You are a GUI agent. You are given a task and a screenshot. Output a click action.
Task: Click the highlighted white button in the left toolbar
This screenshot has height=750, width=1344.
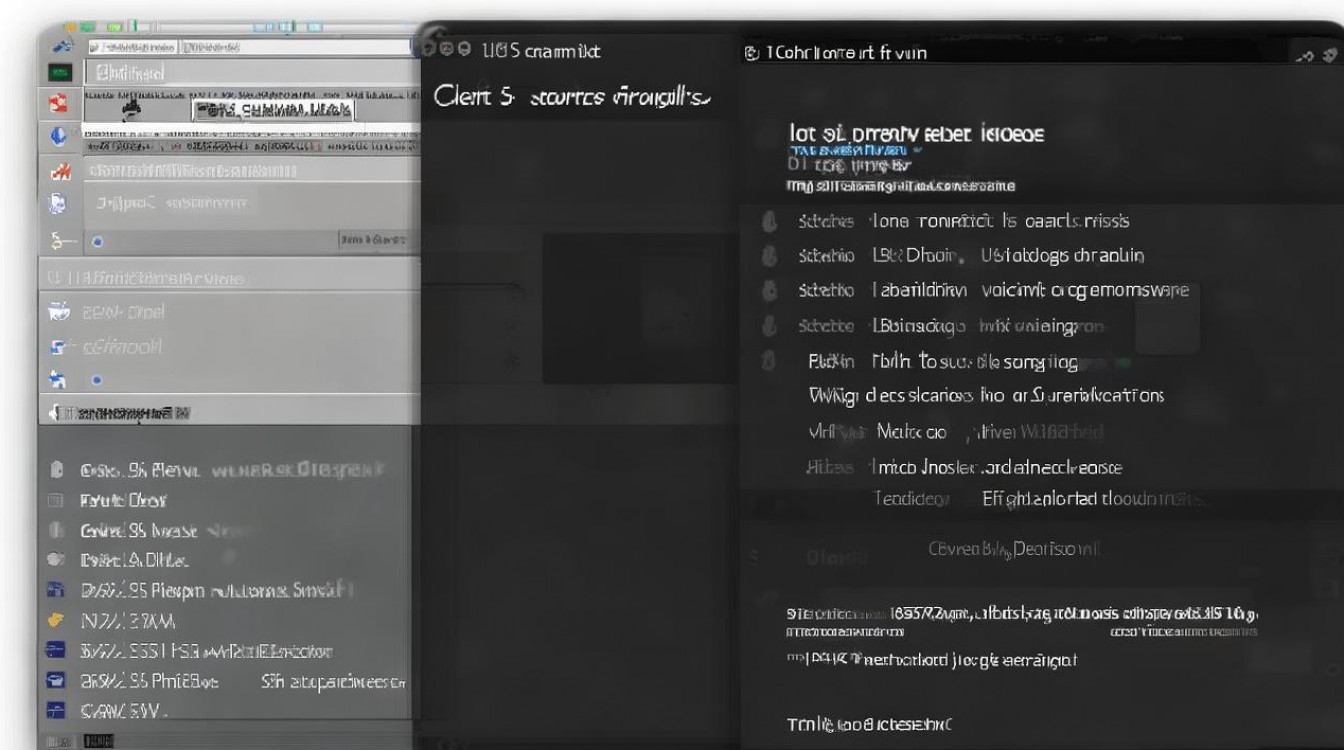coord(272,109)
